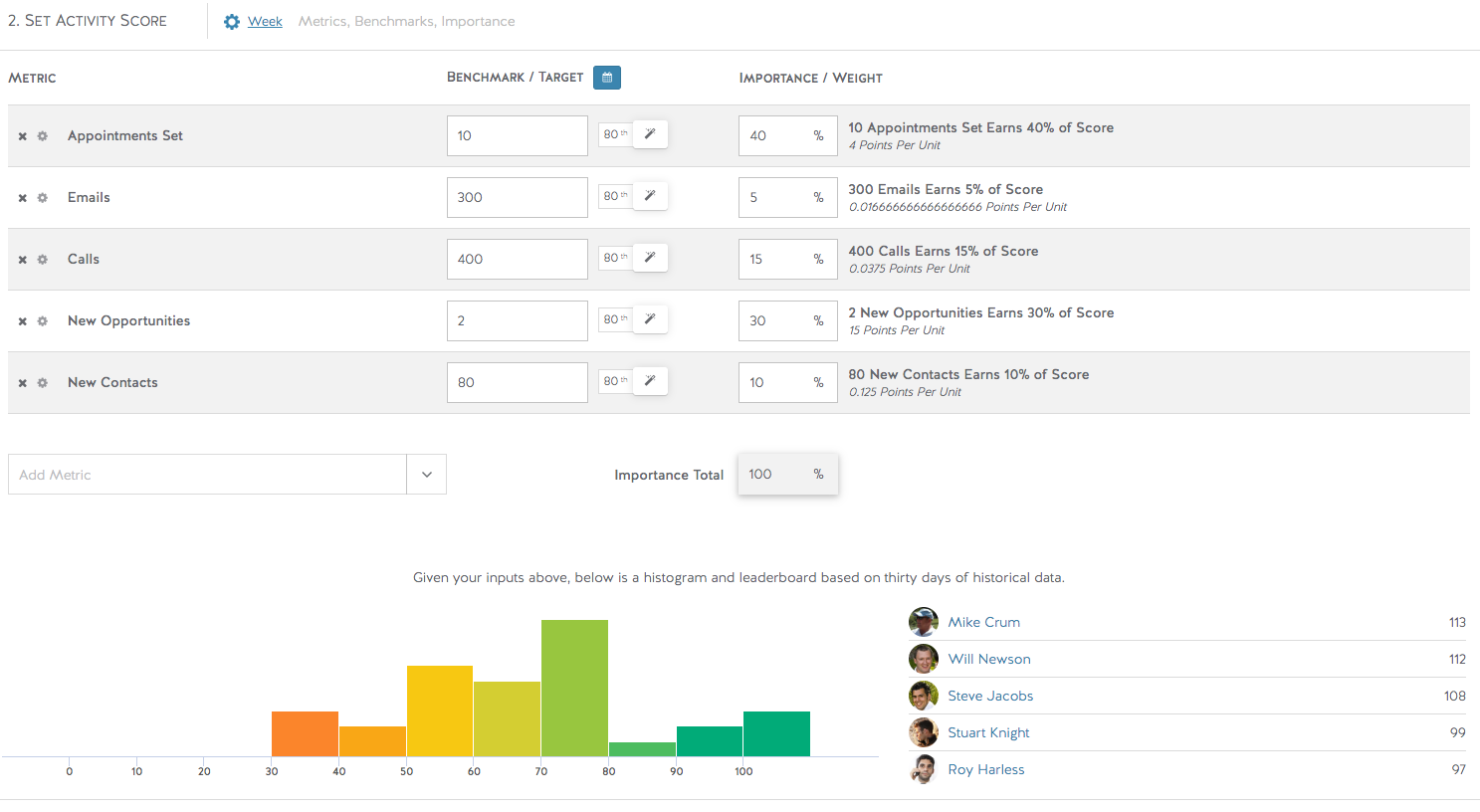Click the settings gear next to Week
Screen dimensions: 1480x812
click(x=232, y=22)
